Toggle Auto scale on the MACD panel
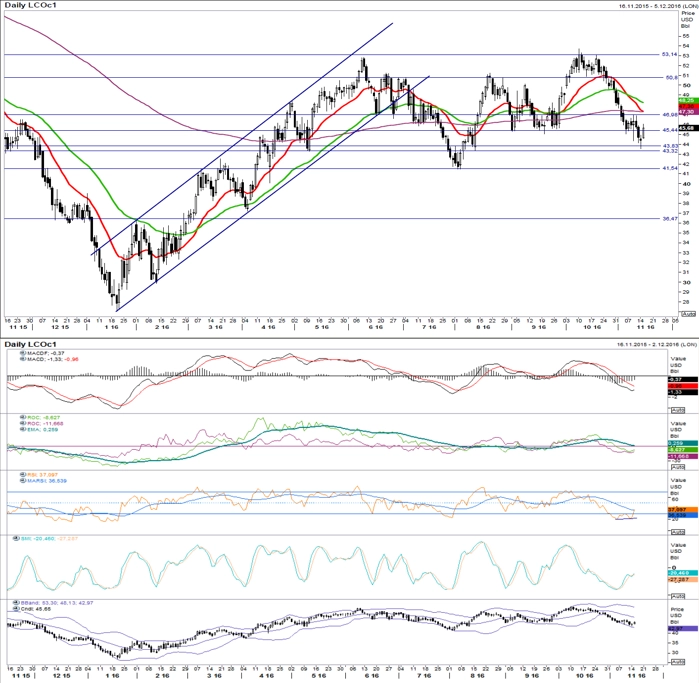699x683 pixels. click(678, 410)
